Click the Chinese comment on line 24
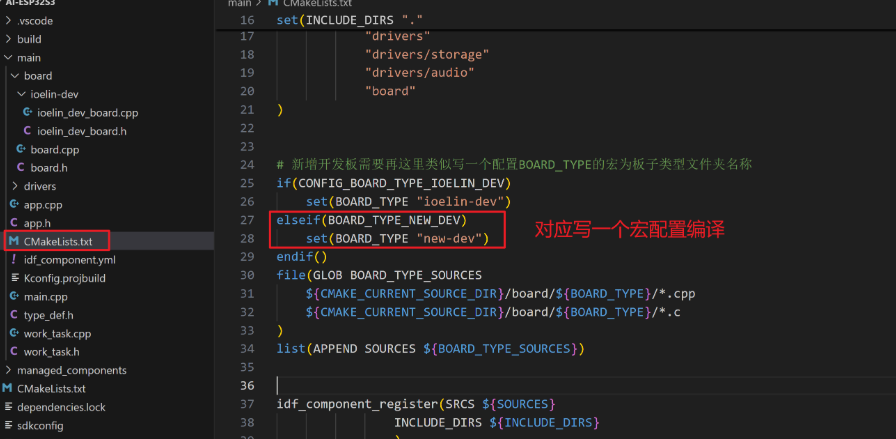Viewport: 896px width, 439px height. point(514,165)
